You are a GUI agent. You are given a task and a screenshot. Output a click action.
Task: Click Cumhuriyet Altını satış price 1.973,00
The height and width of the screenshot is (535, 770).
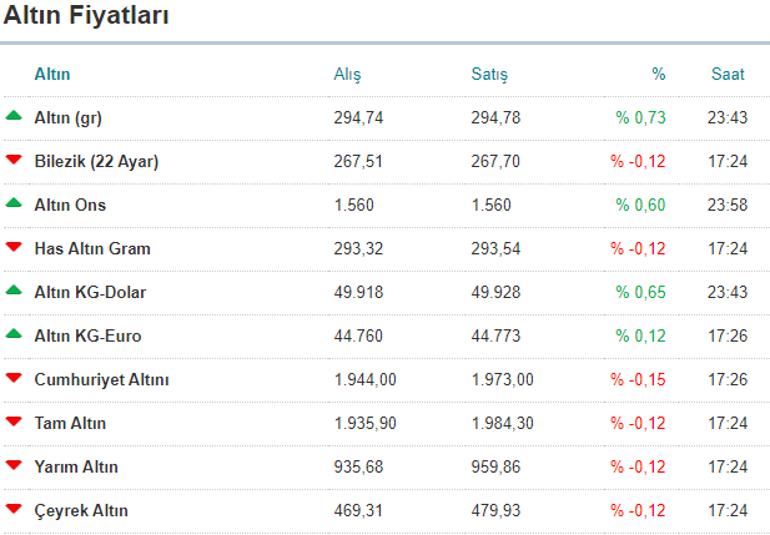pos(502,380)
